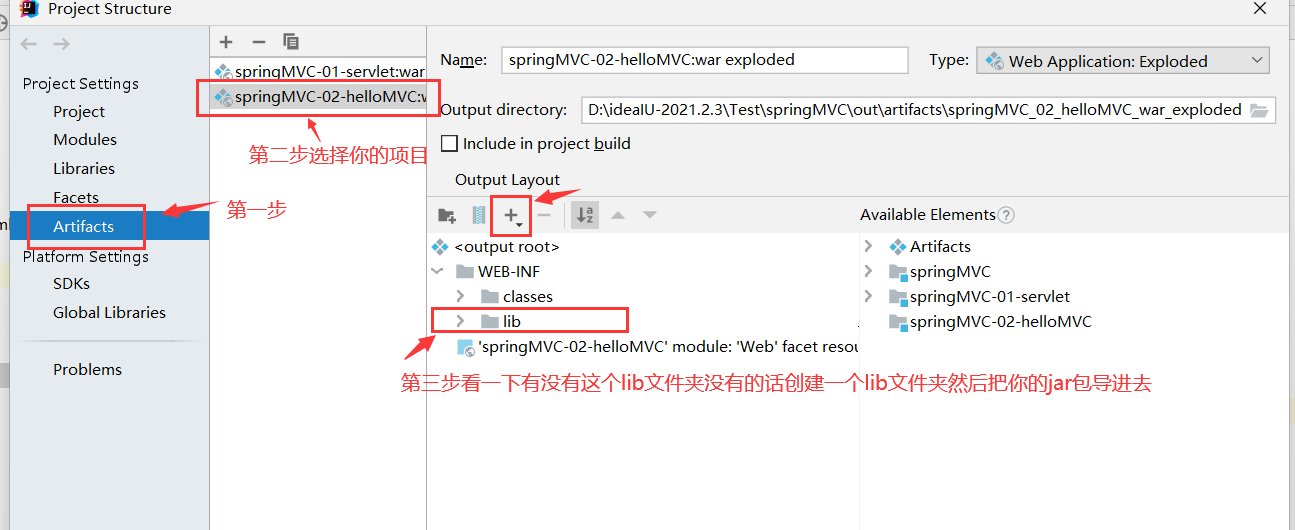Open help for Available Elements
This screenshot has height=530, width=1295.
pyautogui.click(x=1006, y=215)
